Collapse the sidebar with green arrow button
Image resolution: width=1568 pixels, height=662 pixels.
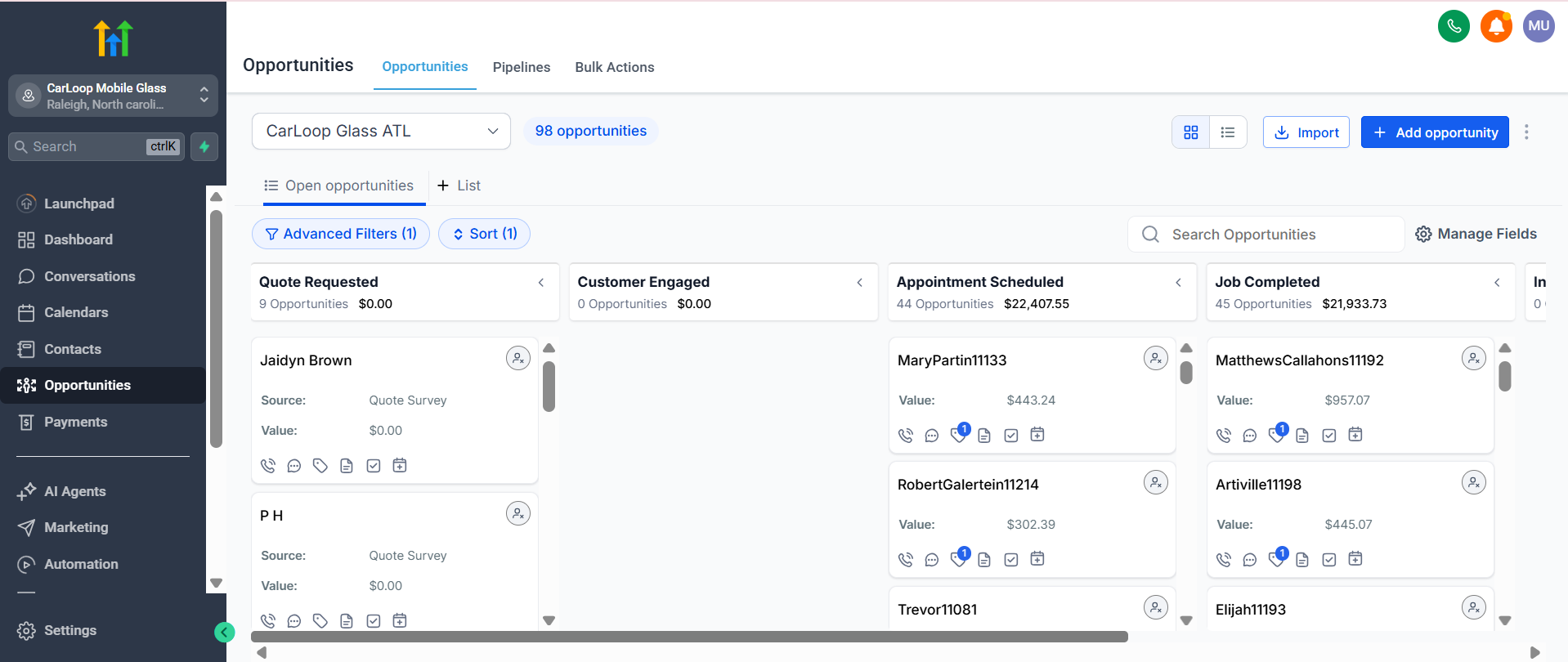225,632
